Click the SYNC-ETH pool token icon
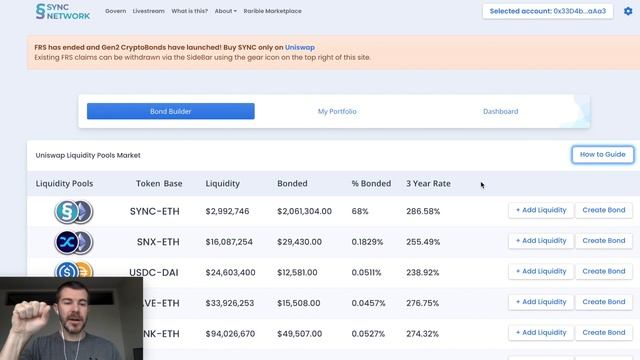This screenshot has height=360, width=640. click(74, 211)
